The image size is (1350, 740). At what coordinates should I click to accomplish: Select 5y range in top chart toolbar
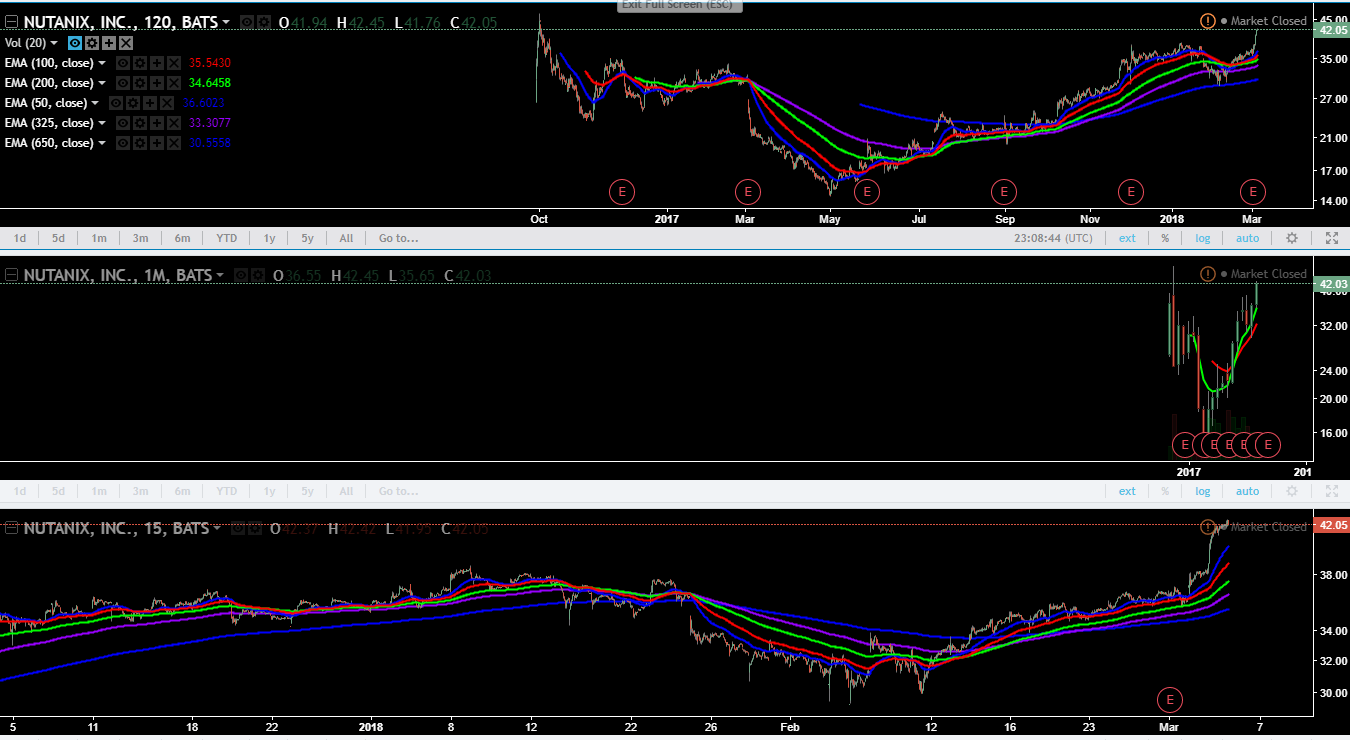point(308,238)
